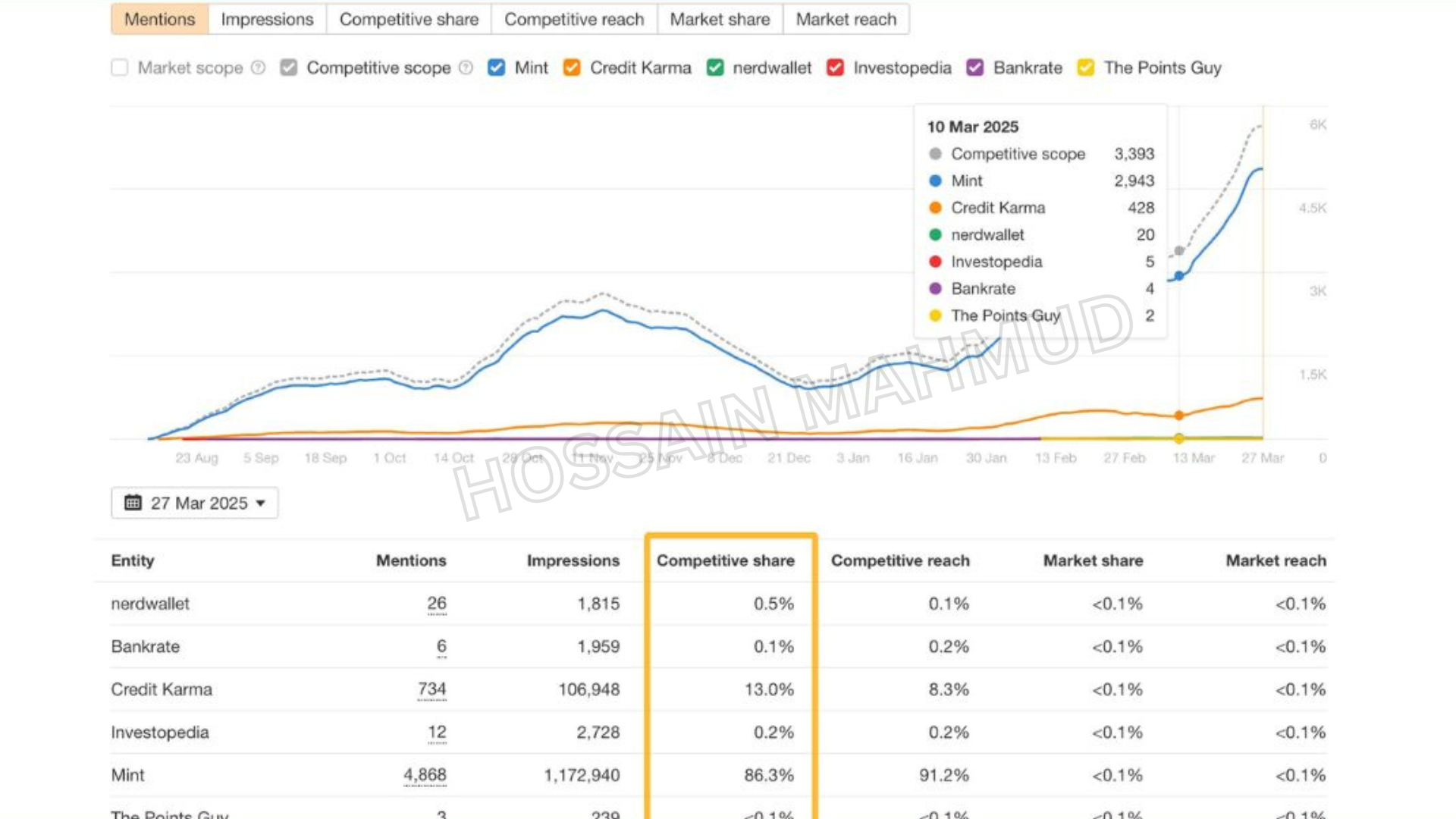The width and height of the screenshot is (1456, 819).
Task: Click the Bankrate entity row name
Action: (146, 647)
